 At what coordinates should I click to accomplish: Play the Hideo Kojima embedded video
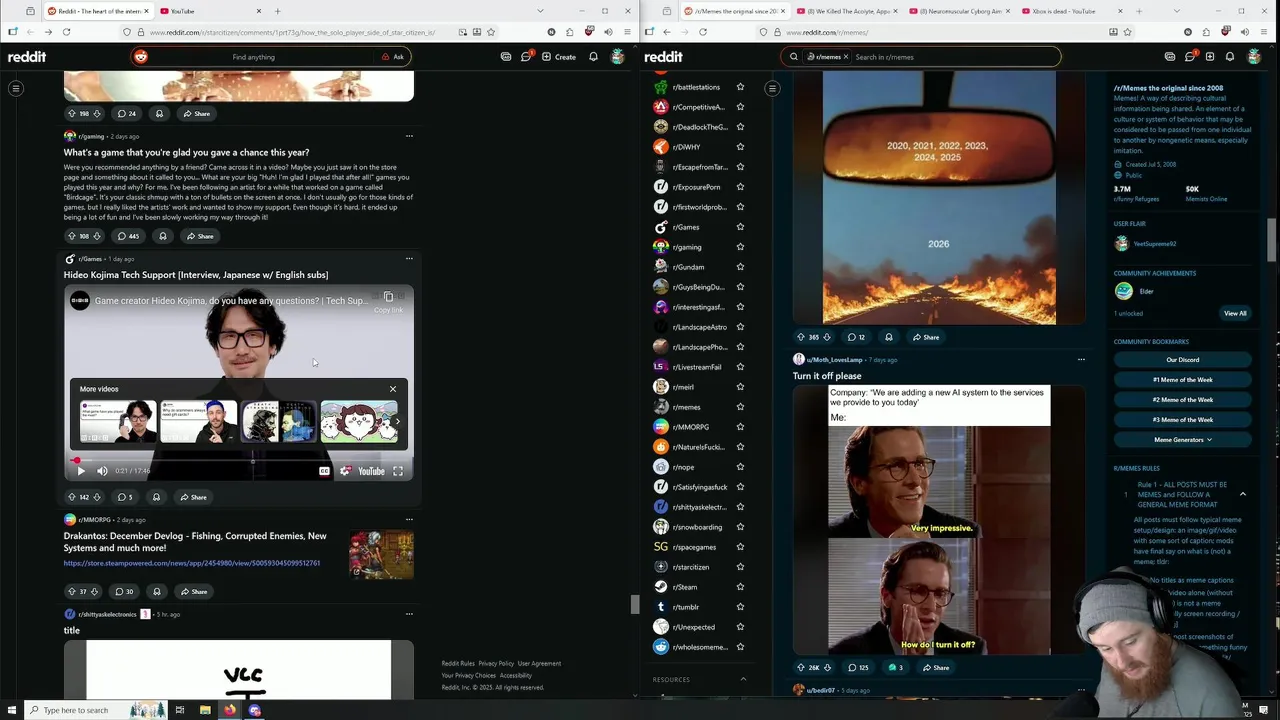[x=81, y=471]
